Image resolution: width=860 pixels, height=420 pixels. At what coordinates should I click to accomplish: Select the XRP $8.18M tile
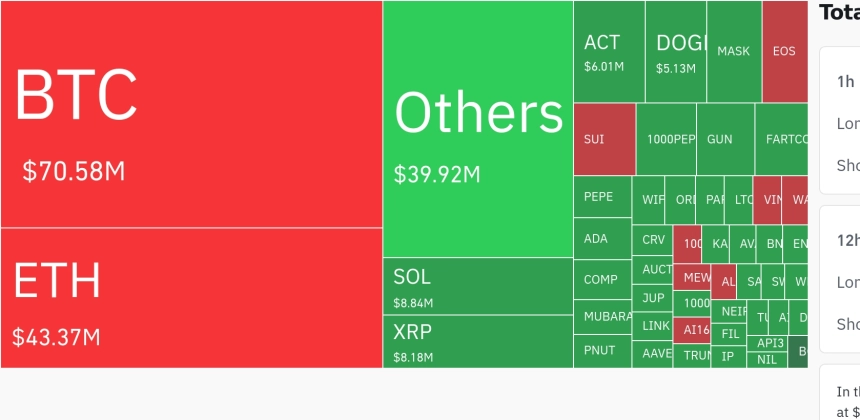tap(478, 342)
